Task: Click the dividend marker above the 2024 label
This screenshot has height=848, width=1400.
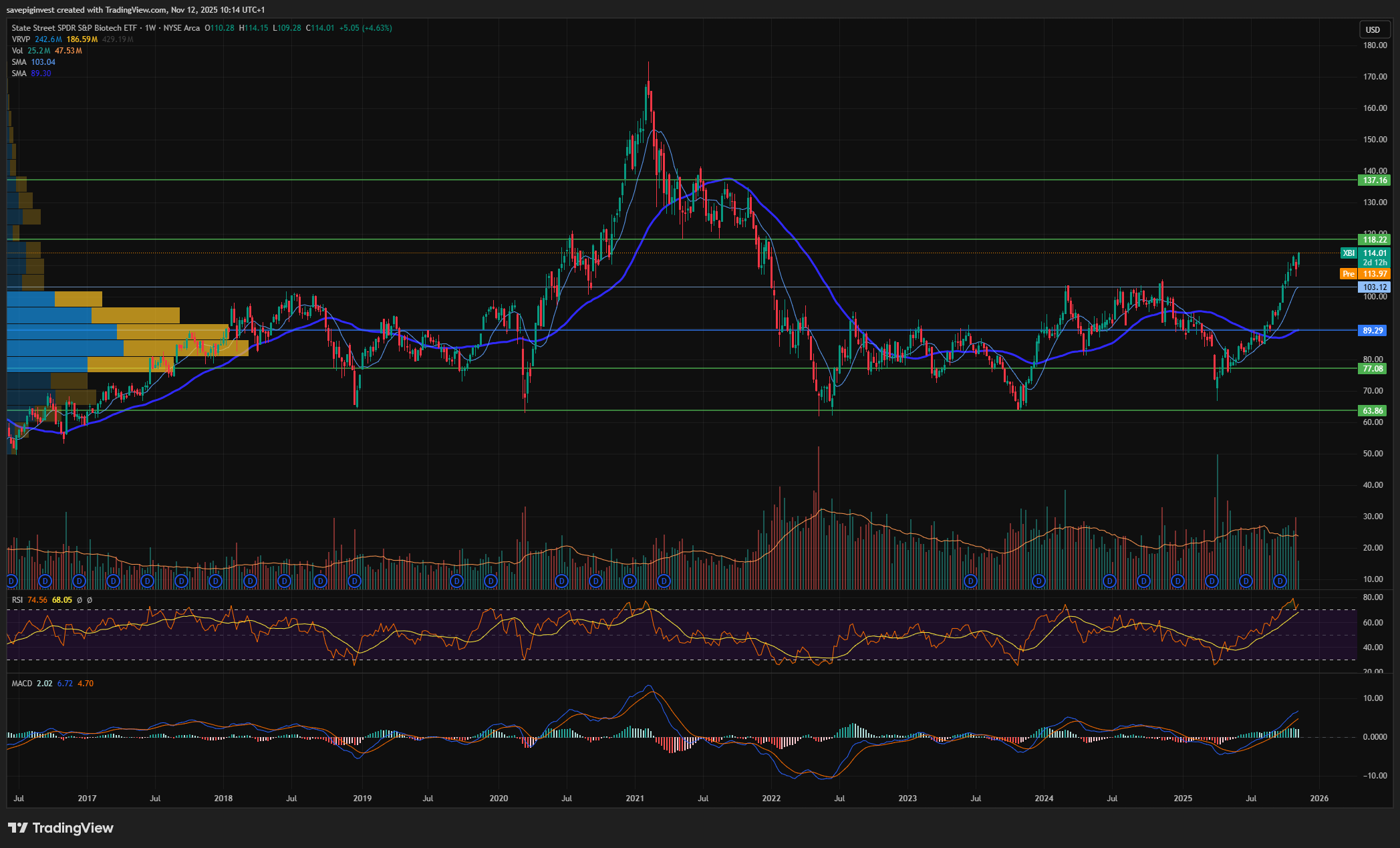Action: pos(1038,581)
